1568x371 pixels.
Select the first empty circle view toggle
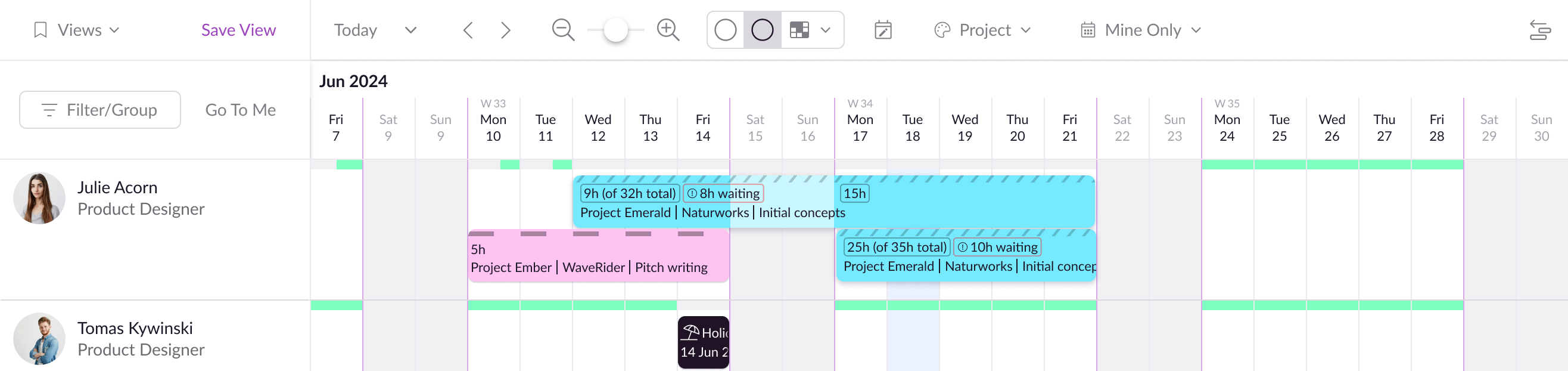pos(725,30)
